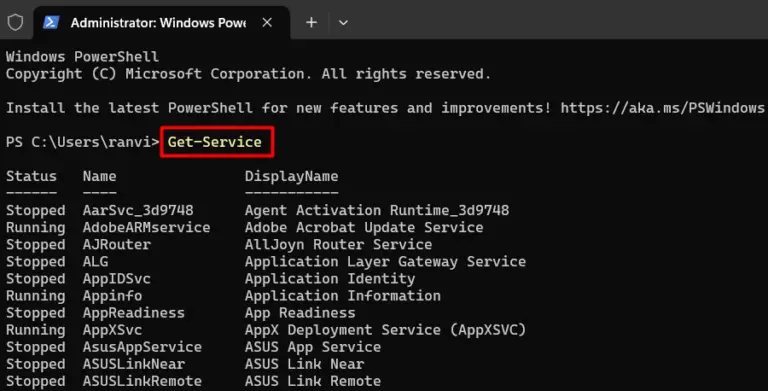
Task: Click Running status of AdobeARMservice row
Action: pyautogui.click(x=35, y=228)
